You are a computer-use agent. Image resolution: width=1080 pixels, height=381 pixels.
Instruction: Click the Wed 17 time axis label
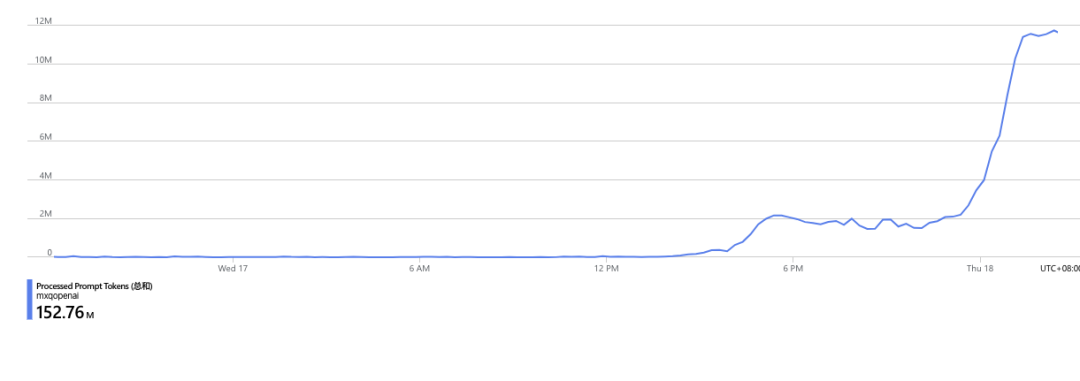coord(232,268)
